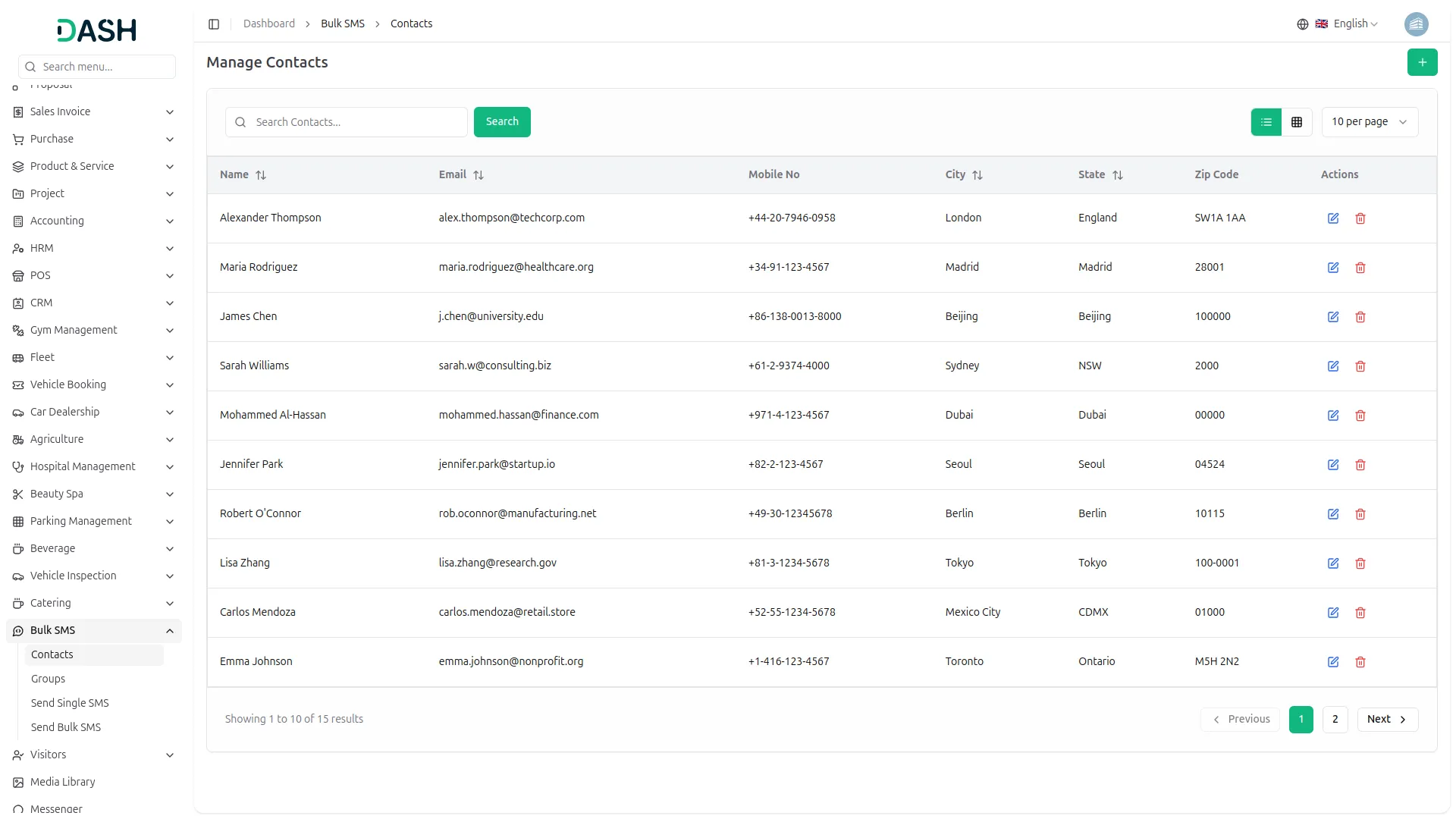Expand the Gym Management menu
Viewport: 1456px width, 819px height.
click(x=94, y=331)
